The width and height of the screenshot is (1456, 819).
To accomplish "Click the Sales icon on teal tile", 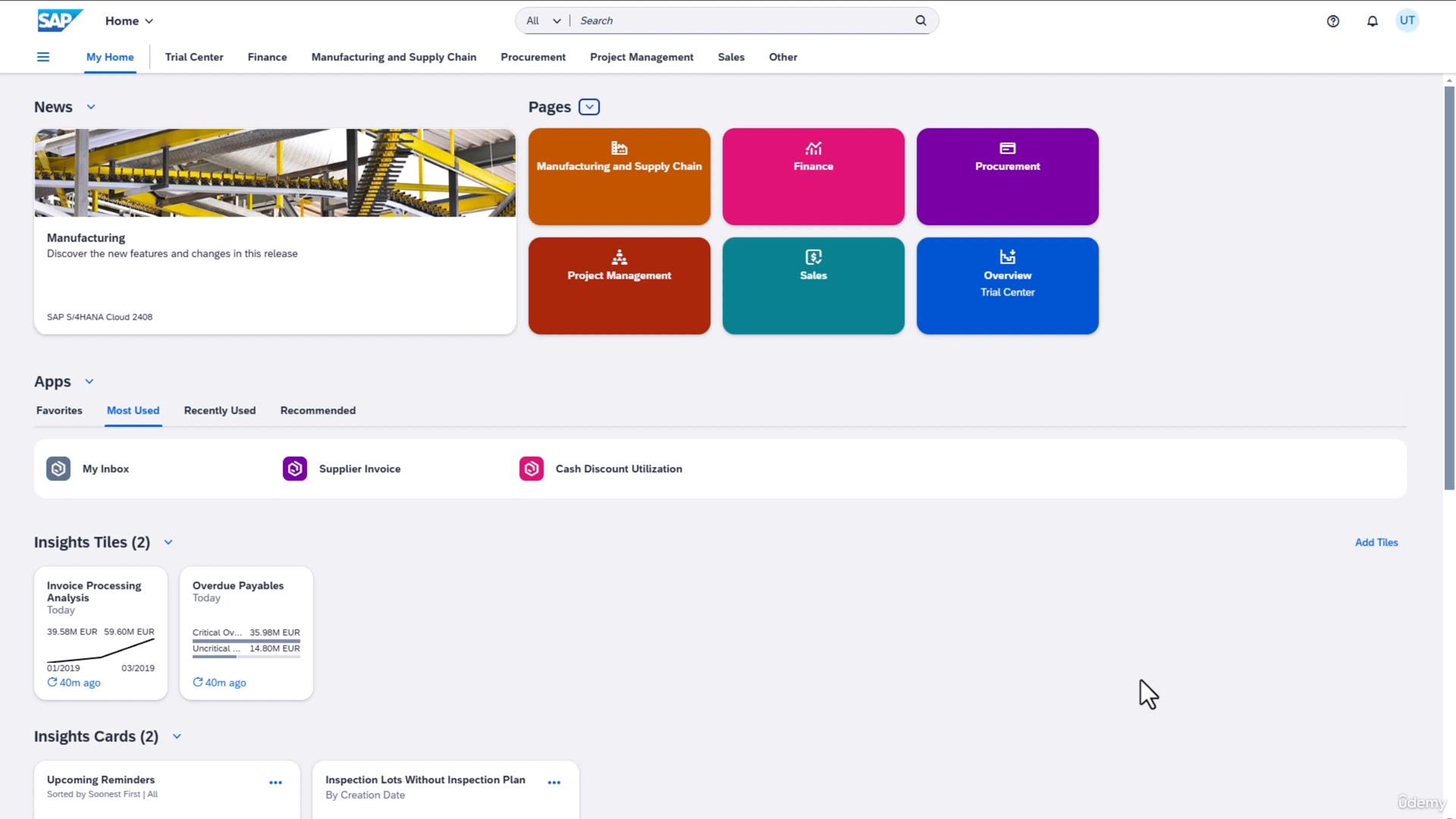I will click(814, 257).
